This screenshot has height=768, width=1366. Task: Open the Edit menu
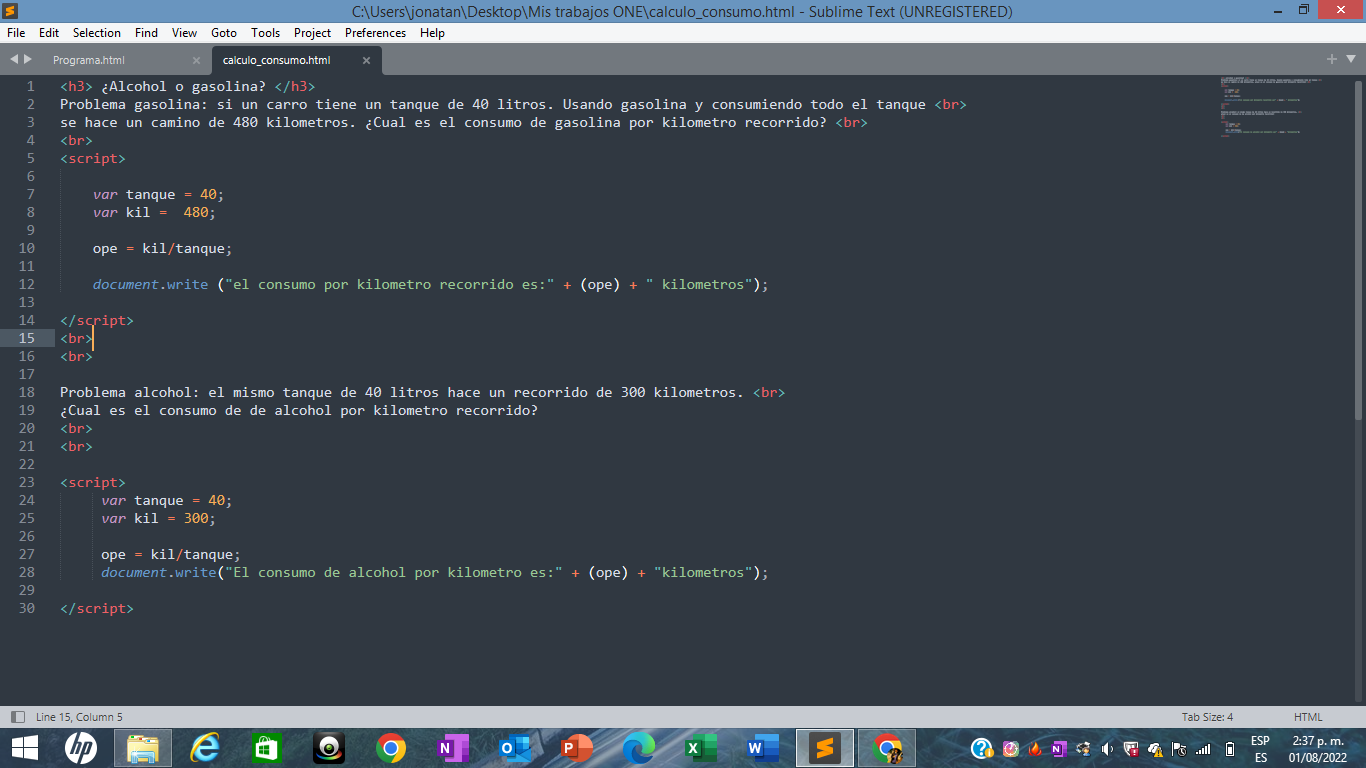tap(49, 33)
